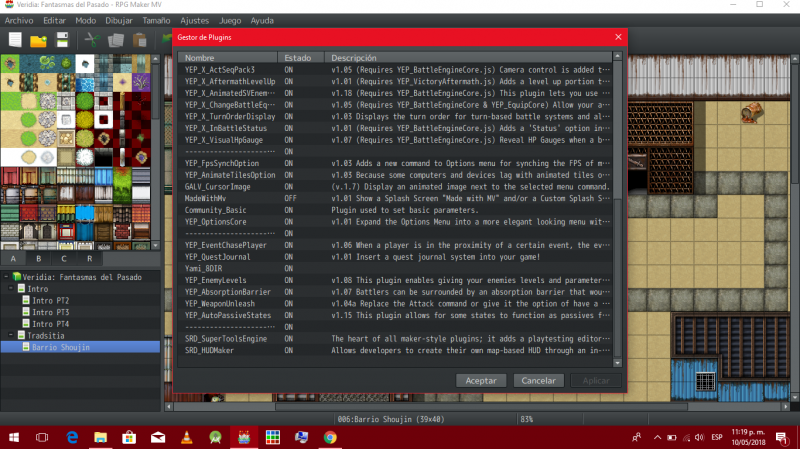Select the Intro PT4 map

51,324
